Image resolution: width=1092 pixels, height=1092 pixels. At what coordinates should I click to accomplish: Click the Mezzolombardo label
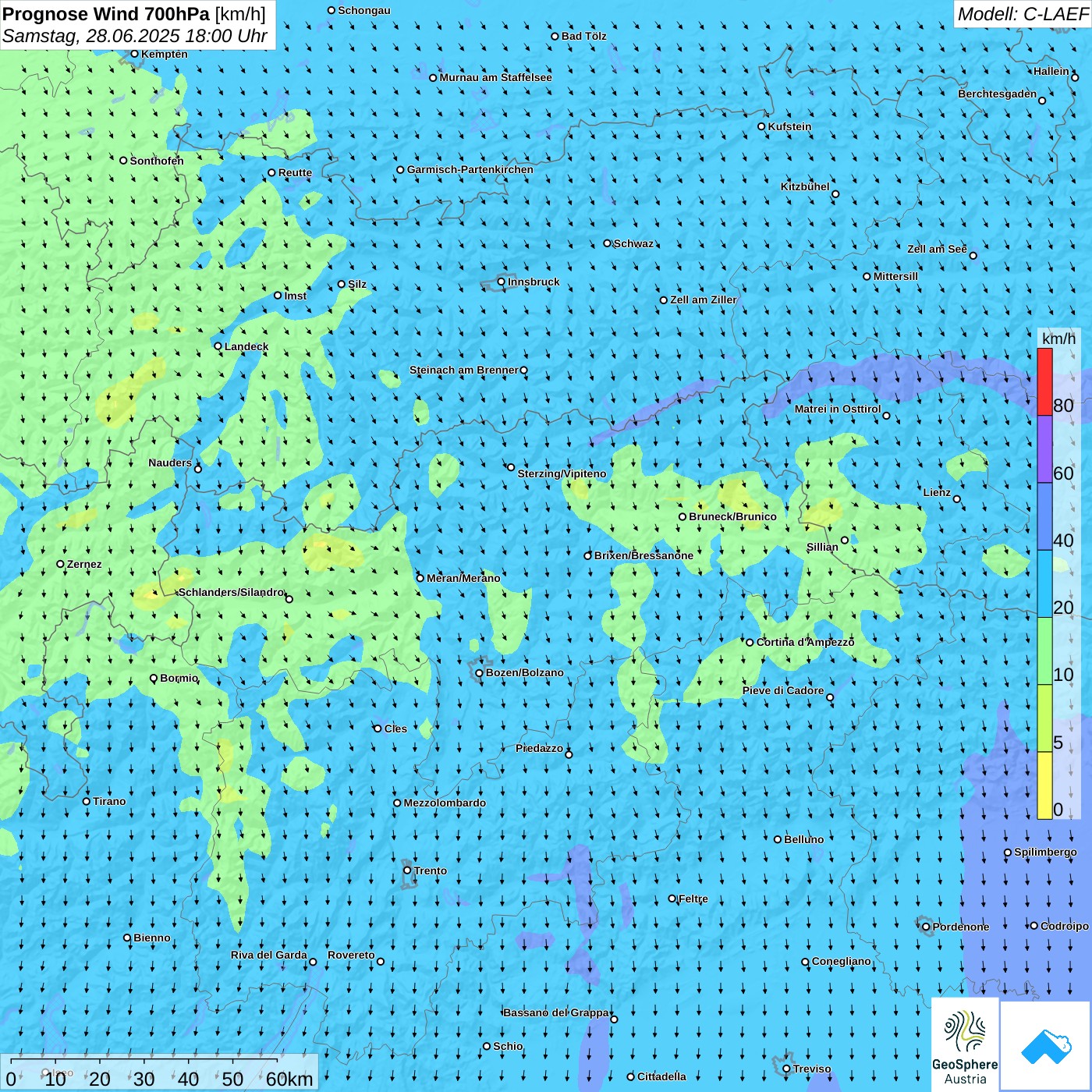[x=445, y=803]
